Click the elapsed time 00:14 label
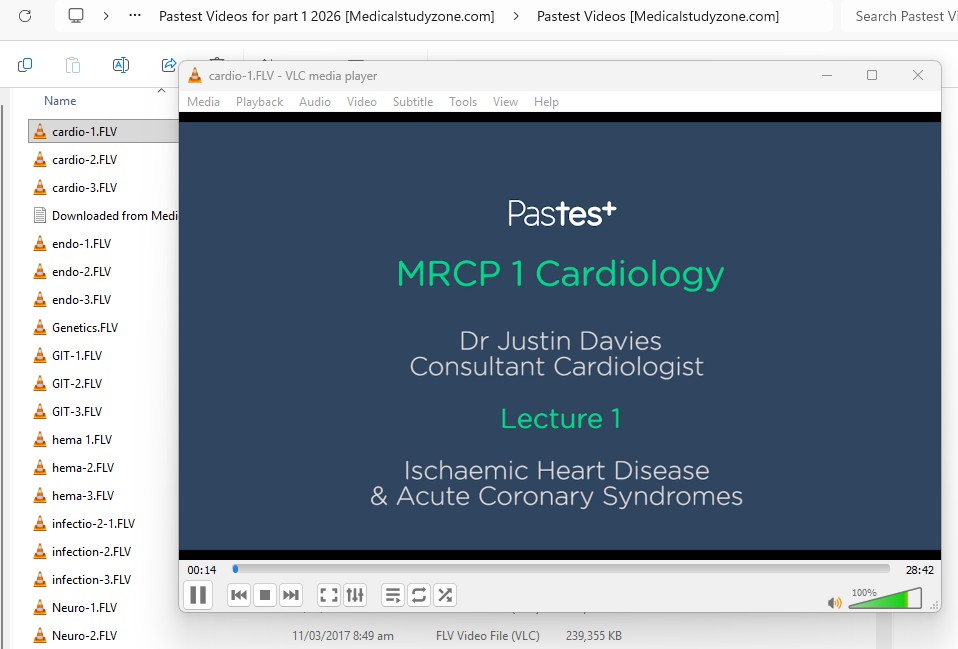This screenshot has width=958, height=649. click(202, 570)
